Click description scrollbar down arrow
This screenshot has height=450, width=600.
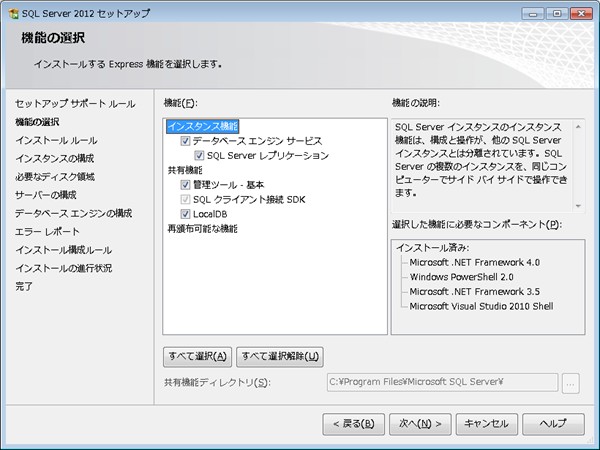(x=578, y=206)
